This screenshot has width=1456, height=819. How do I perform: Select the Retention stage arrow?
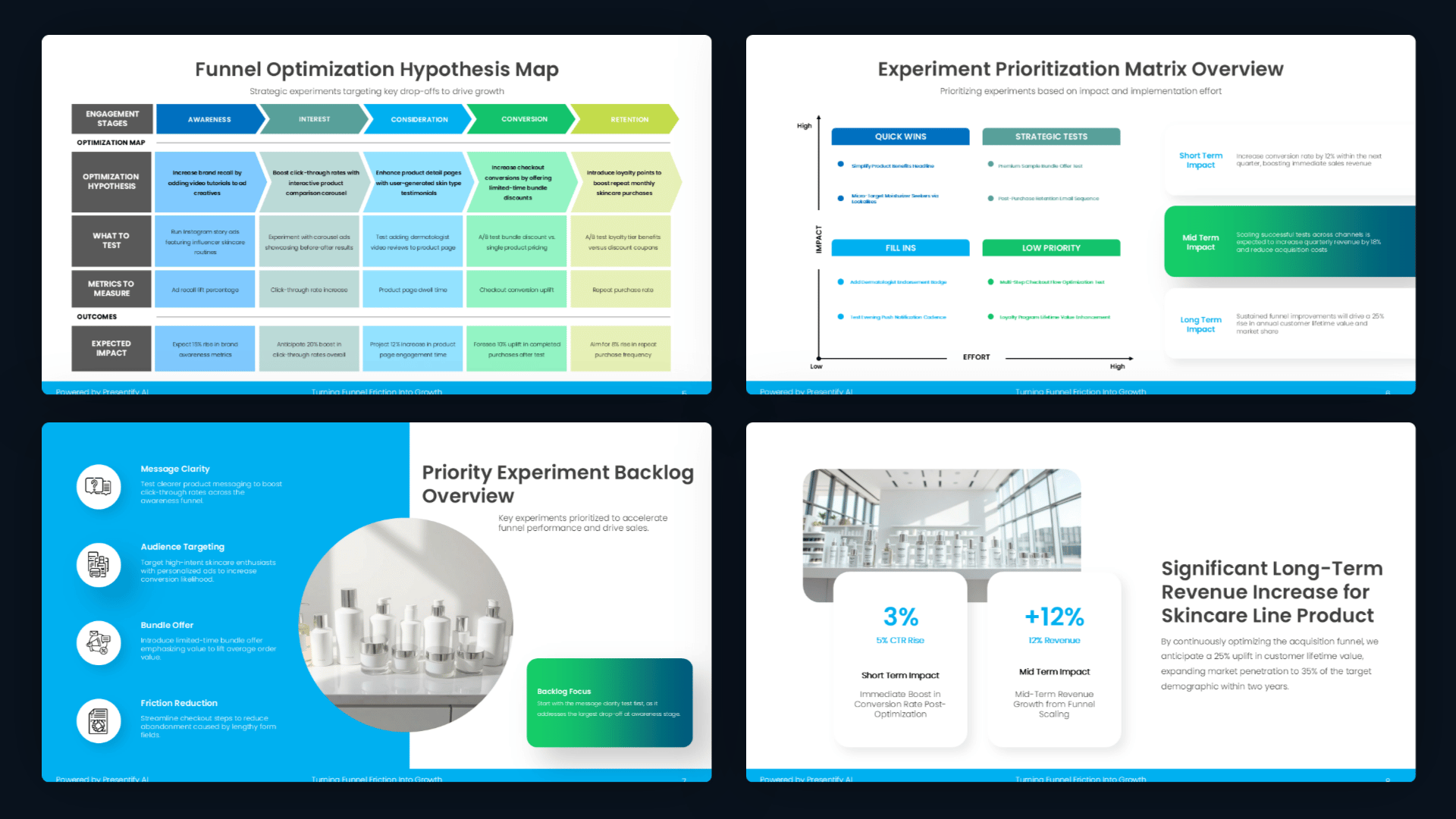coord(626,119)
